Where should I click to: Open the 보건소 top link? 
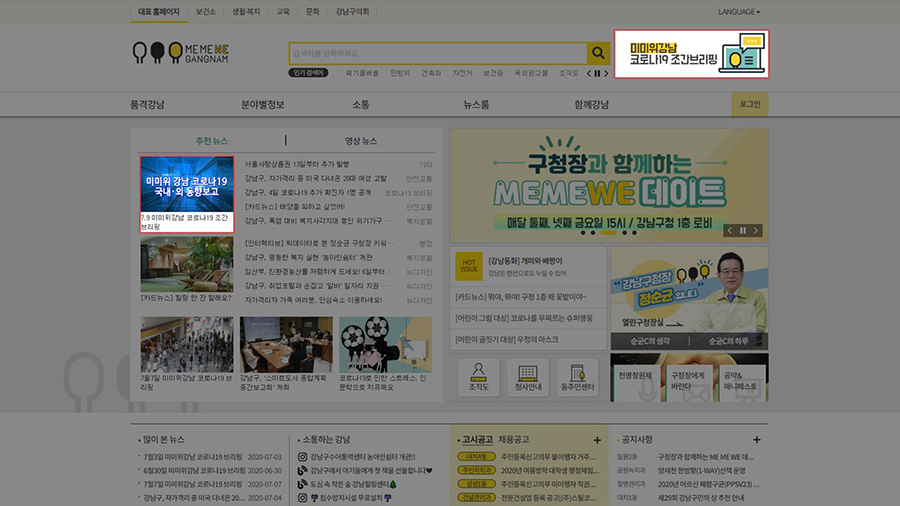pyautogui.click(x=205, y=12)
